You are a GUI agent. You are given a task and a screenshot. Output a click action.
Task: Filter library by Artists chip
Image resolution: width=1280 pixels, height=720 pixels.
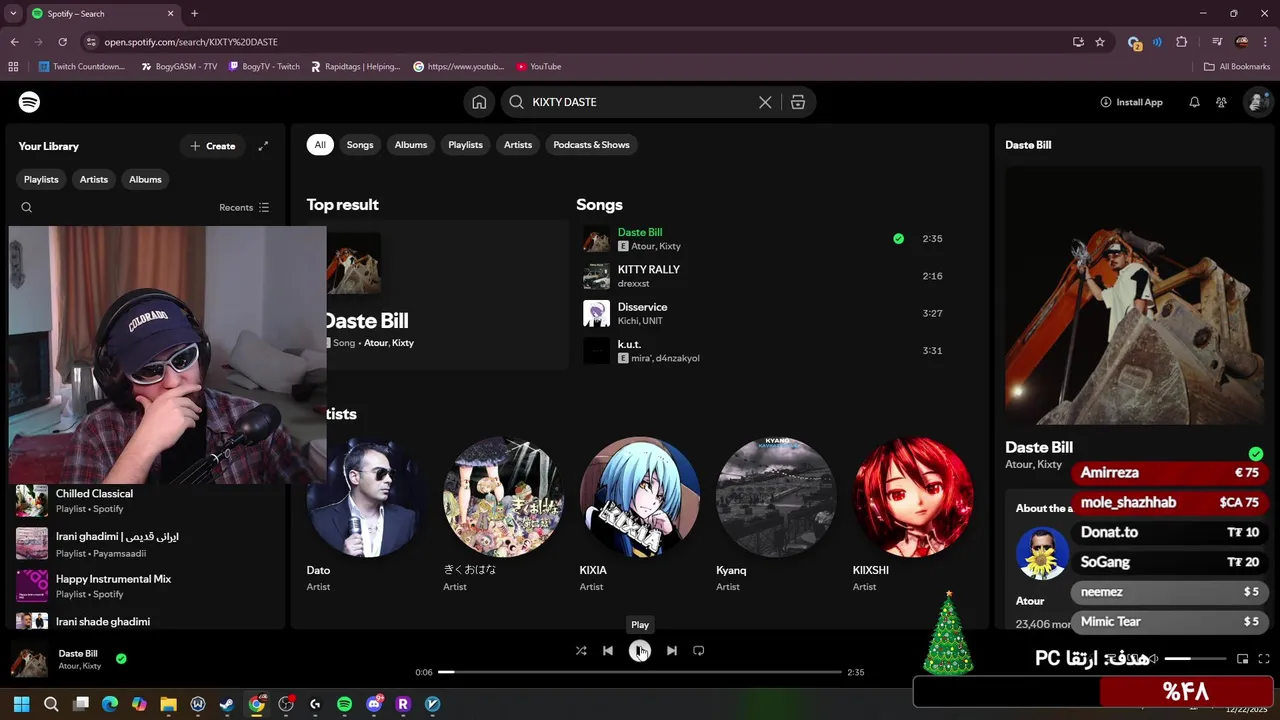(94, 179)
